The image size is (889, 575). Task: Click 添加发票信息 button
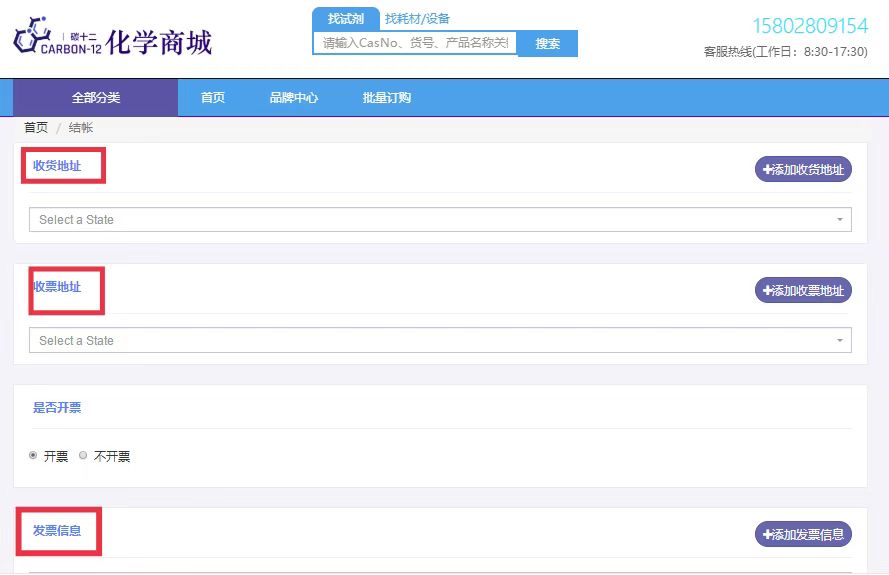(x=803, y=534)
